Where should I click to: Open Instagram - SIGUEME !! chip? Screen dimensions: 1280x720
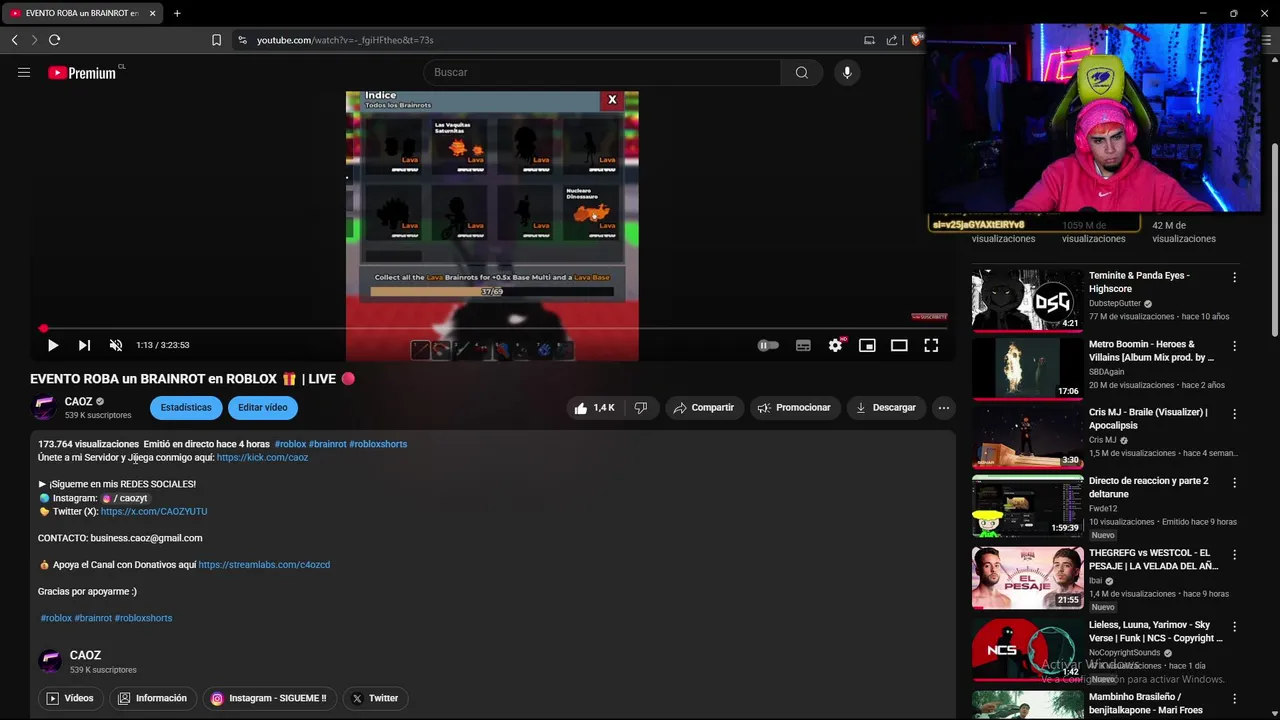click(269, 698)
